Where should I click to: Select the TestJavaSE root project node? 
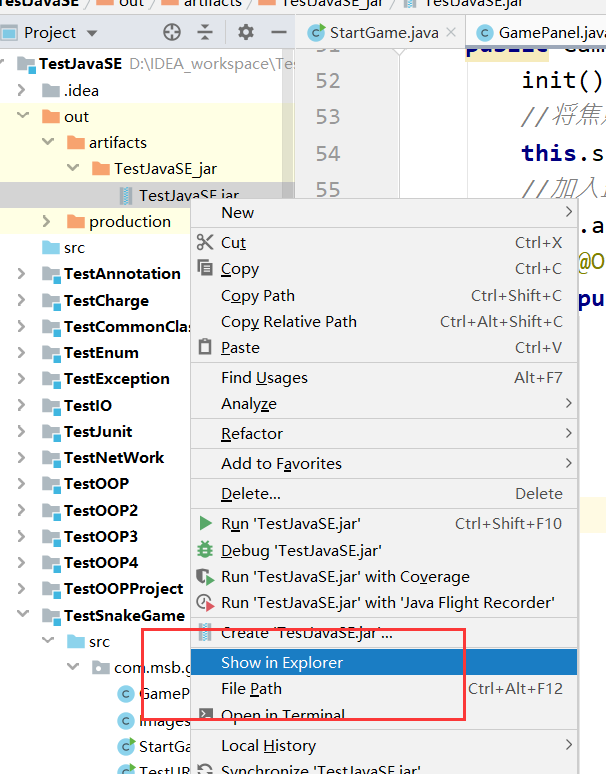point(80,64)
